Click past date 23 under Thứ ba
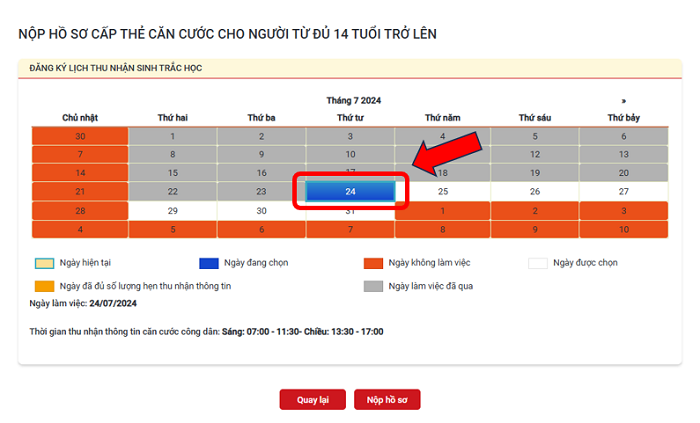The width and height of the screenshot is (700, 423). 261,191
